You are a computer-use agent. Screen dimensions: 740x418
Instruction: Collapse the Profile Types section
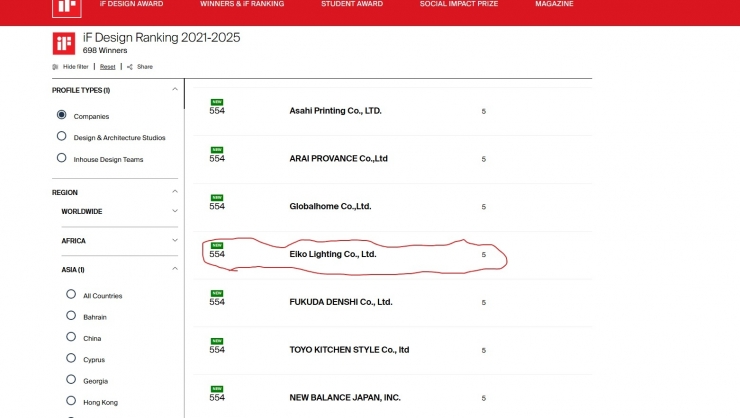pos(175,89)
